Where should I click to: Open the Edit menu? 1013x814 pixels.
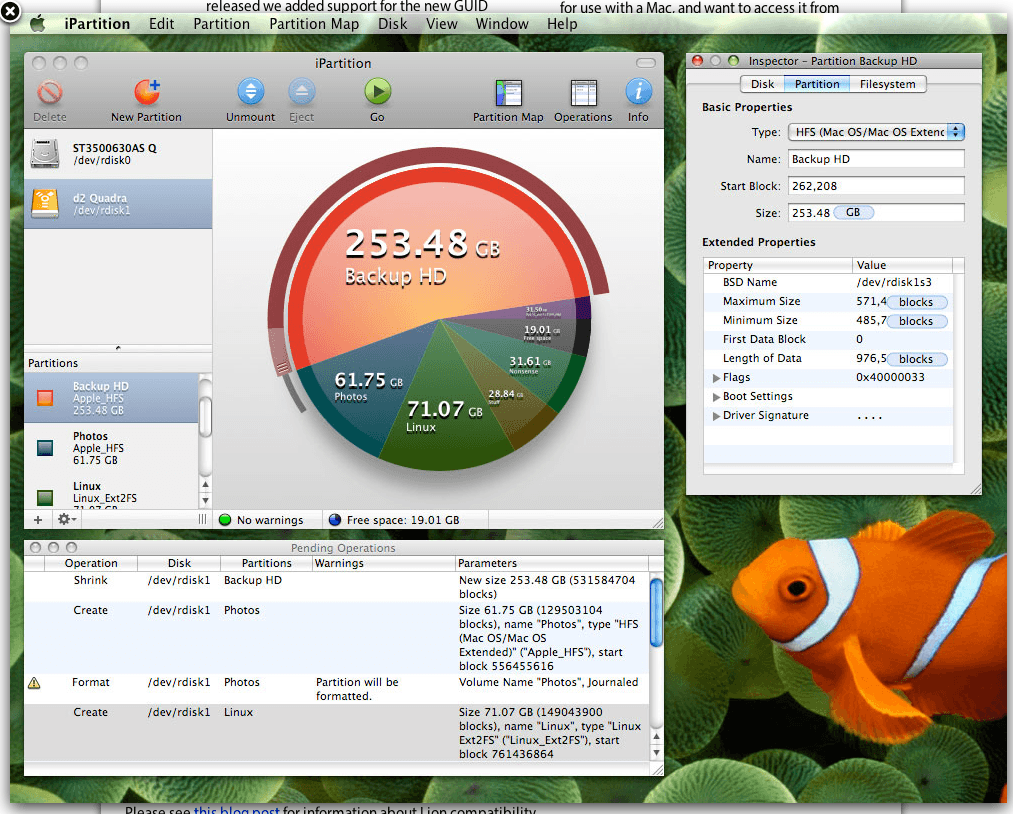tap(162, 24)
